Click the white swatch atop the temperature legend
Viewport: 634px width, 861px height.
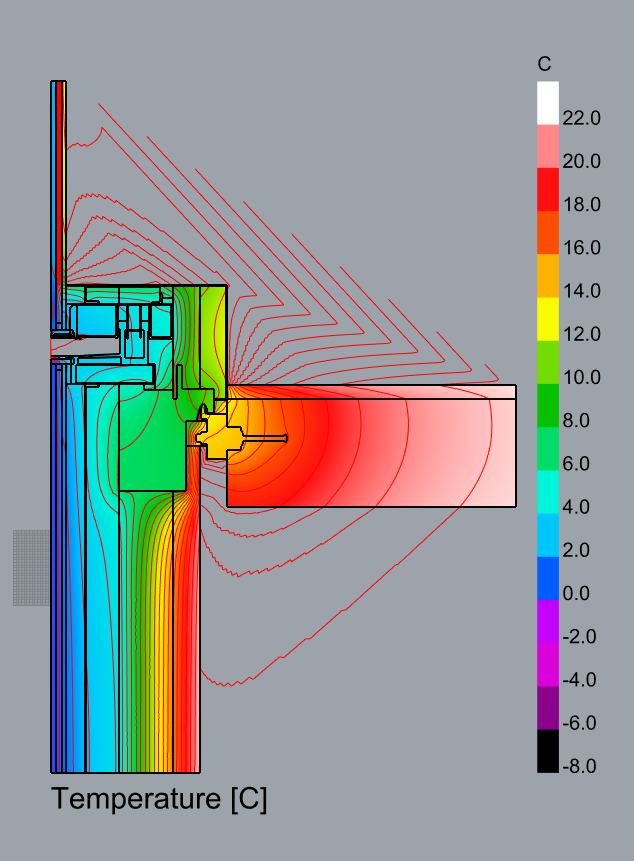pos(548,102)
